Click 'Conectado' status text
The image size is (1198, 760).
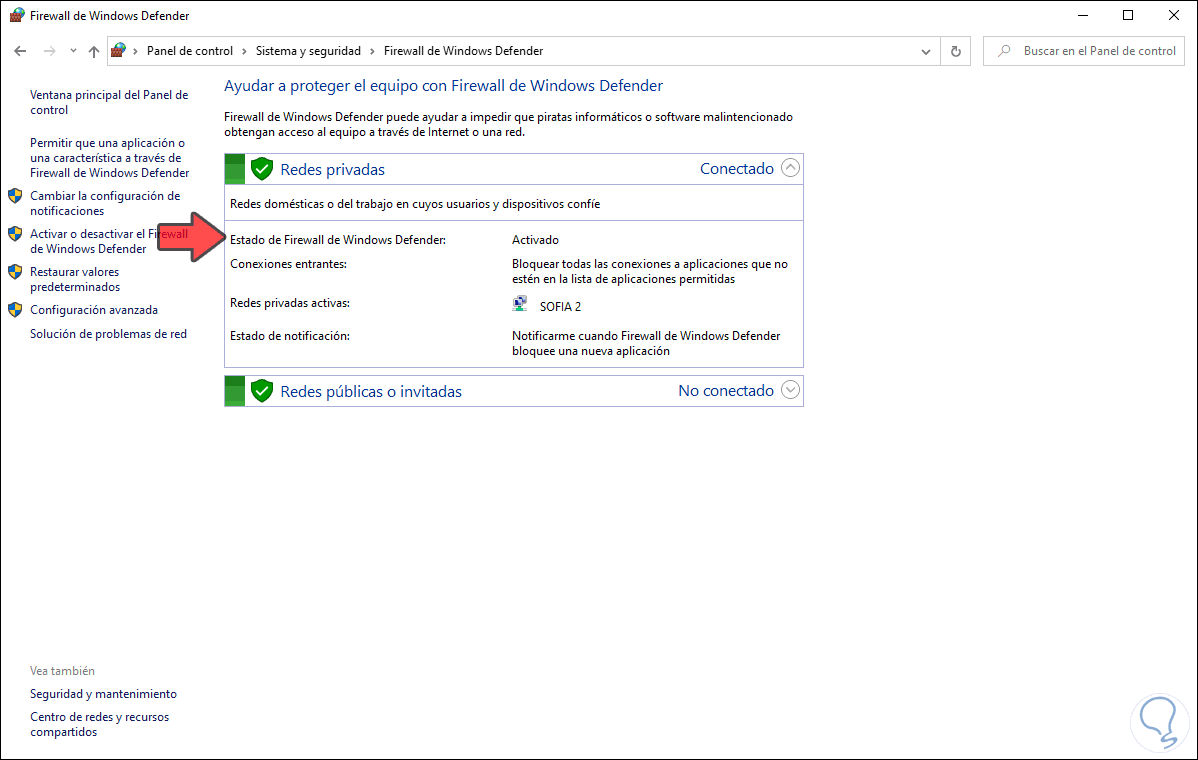coord(737,169)
